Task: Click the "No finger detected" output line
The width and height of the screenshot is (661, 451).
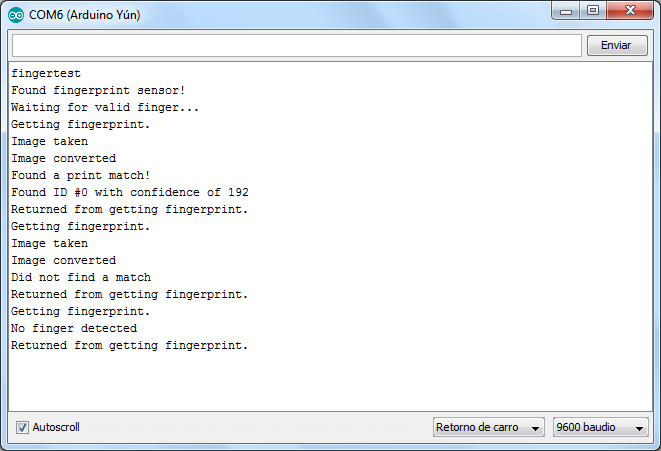Action: (74, 328)
